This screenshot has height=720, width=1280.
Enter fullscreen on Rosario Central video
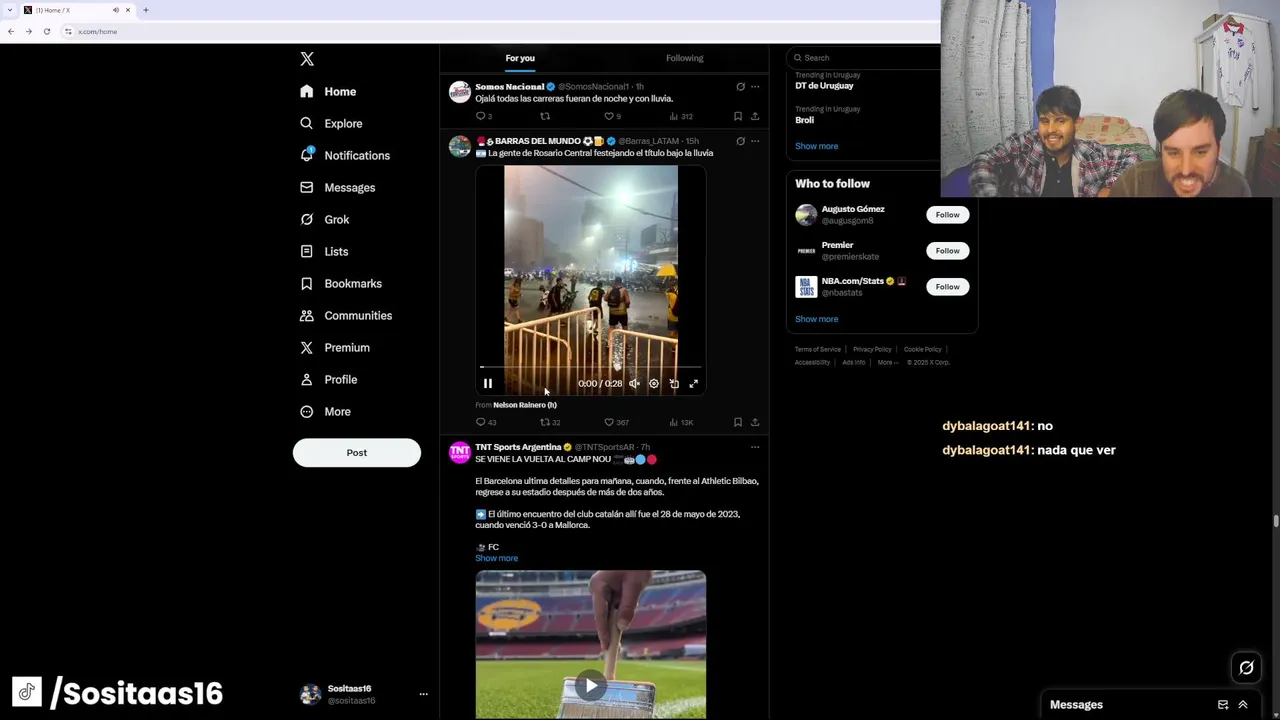694,383
